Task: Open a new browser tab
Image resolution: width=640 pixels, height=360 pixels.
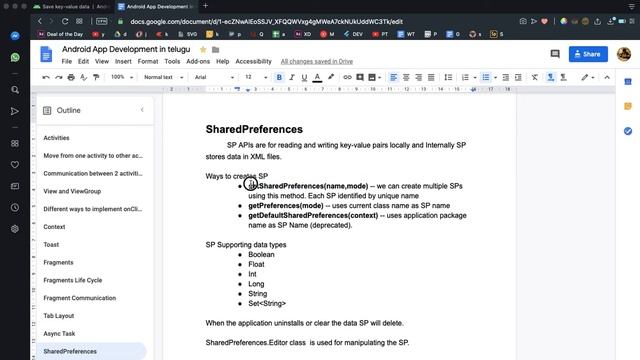Action: point(206,6)
